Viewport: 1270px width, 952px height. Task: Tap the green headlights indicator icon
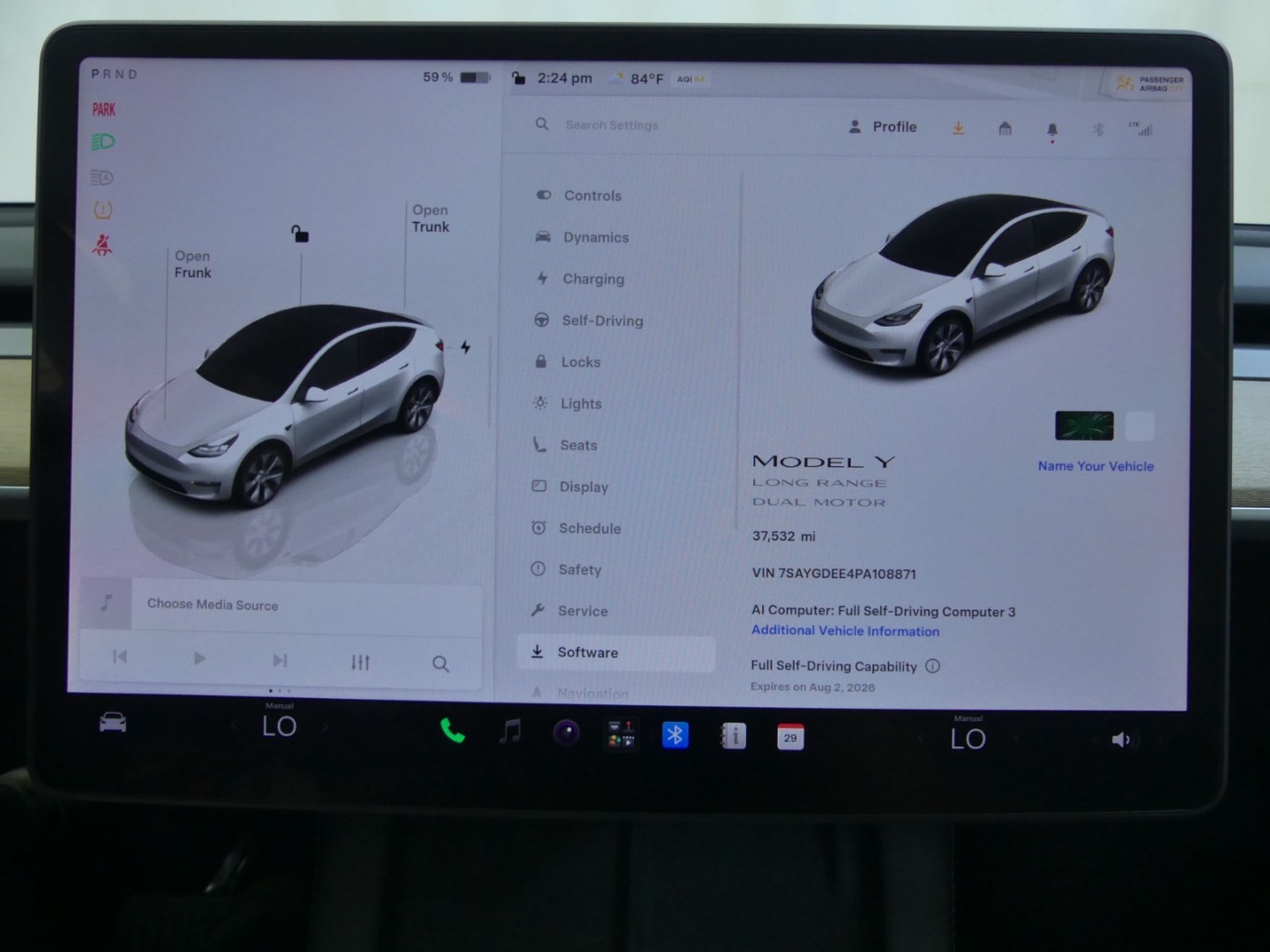103,142
